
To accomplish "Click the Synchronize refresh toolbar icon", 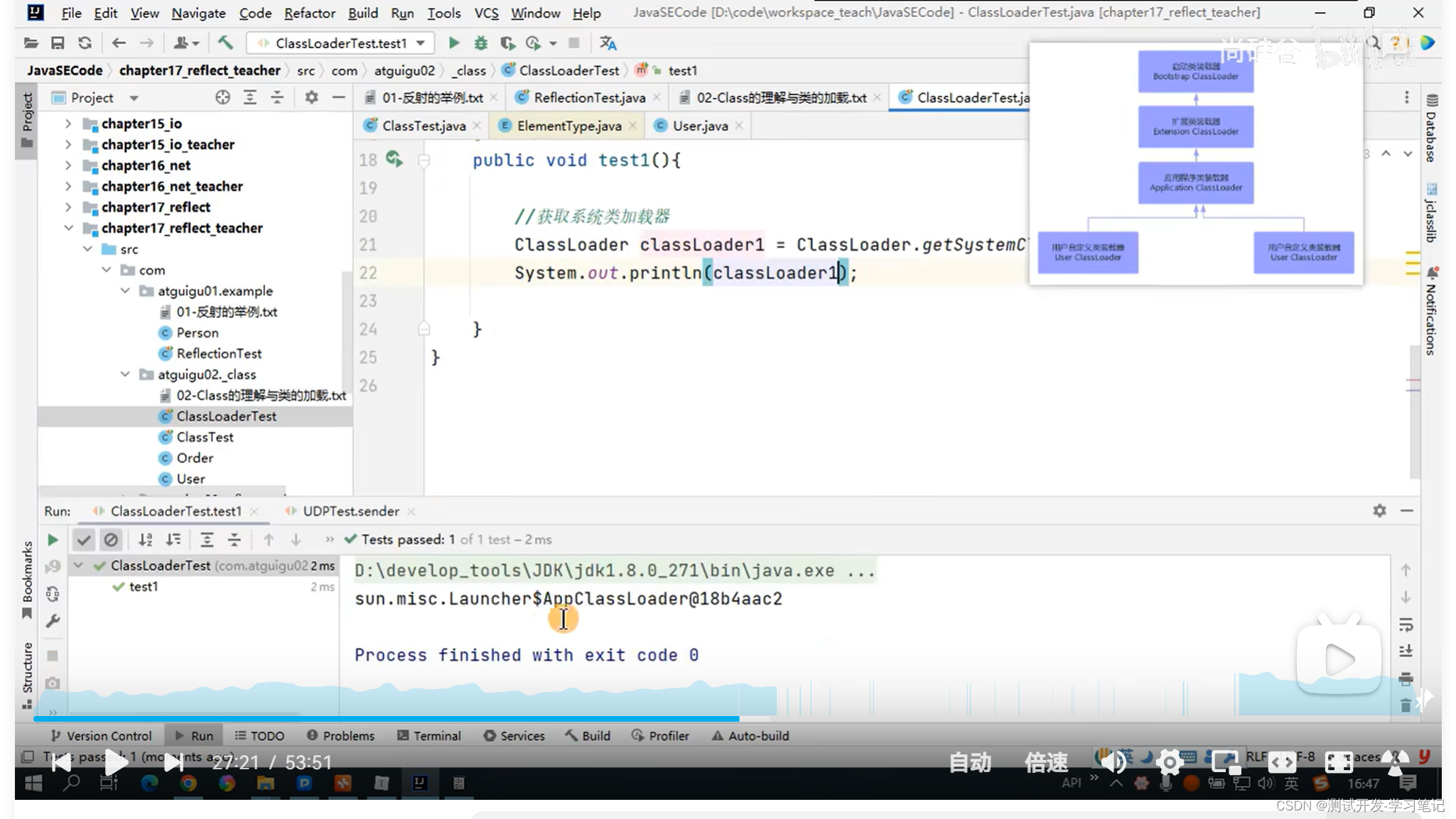I will 85,43.
